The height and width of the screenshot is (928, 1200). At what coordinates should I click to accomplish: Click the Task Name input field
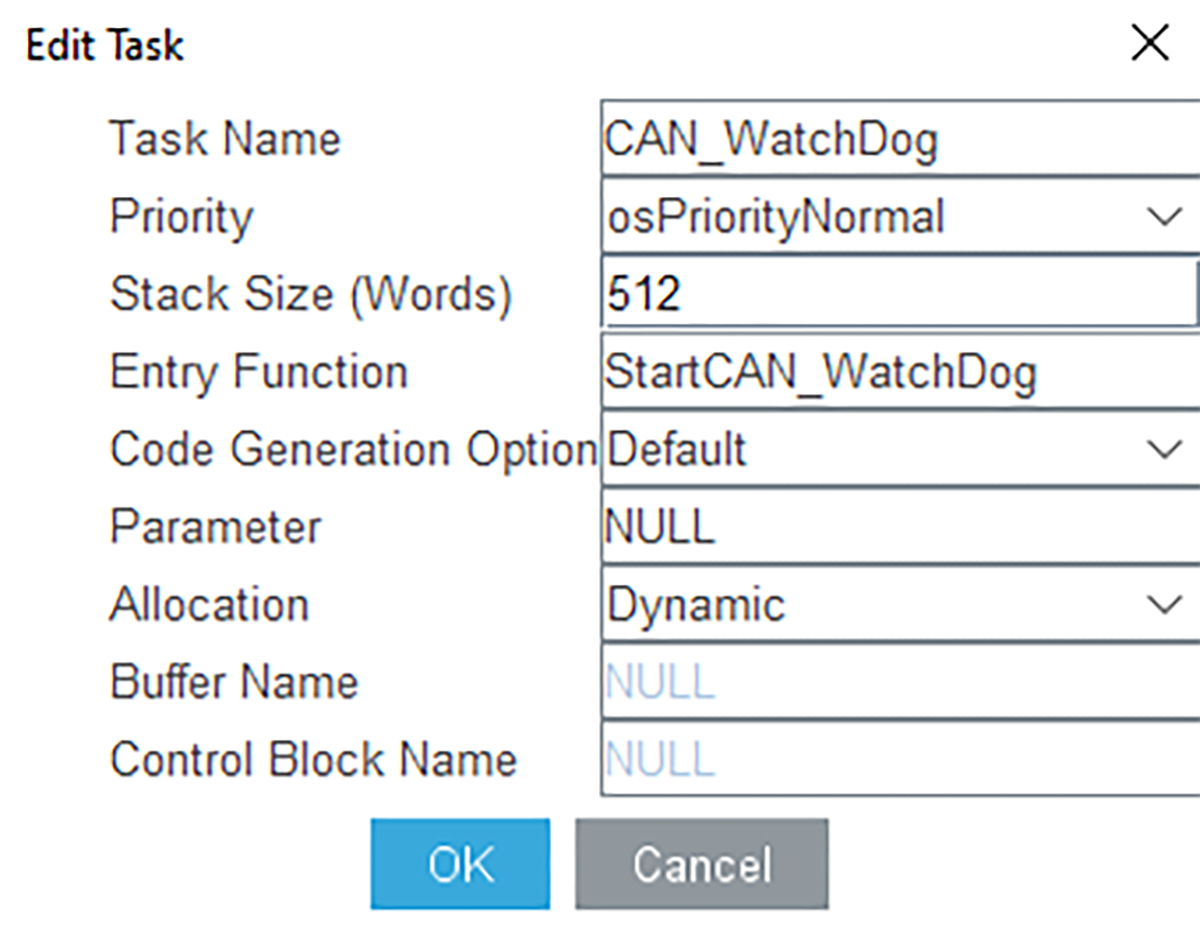point(898,138)
